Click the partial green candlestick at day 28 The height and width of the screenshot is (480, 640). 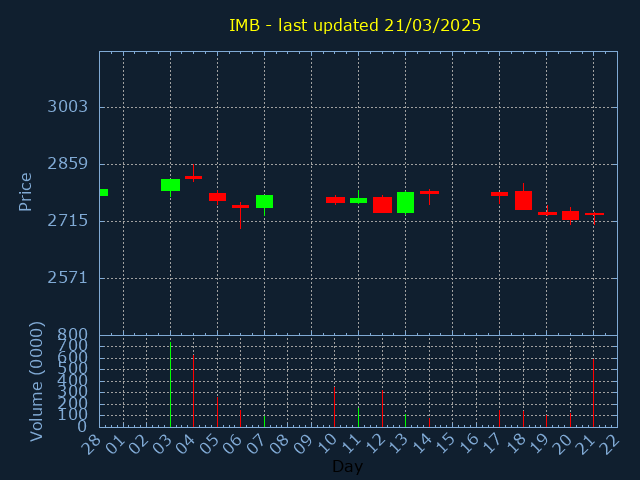click(104, 193)
